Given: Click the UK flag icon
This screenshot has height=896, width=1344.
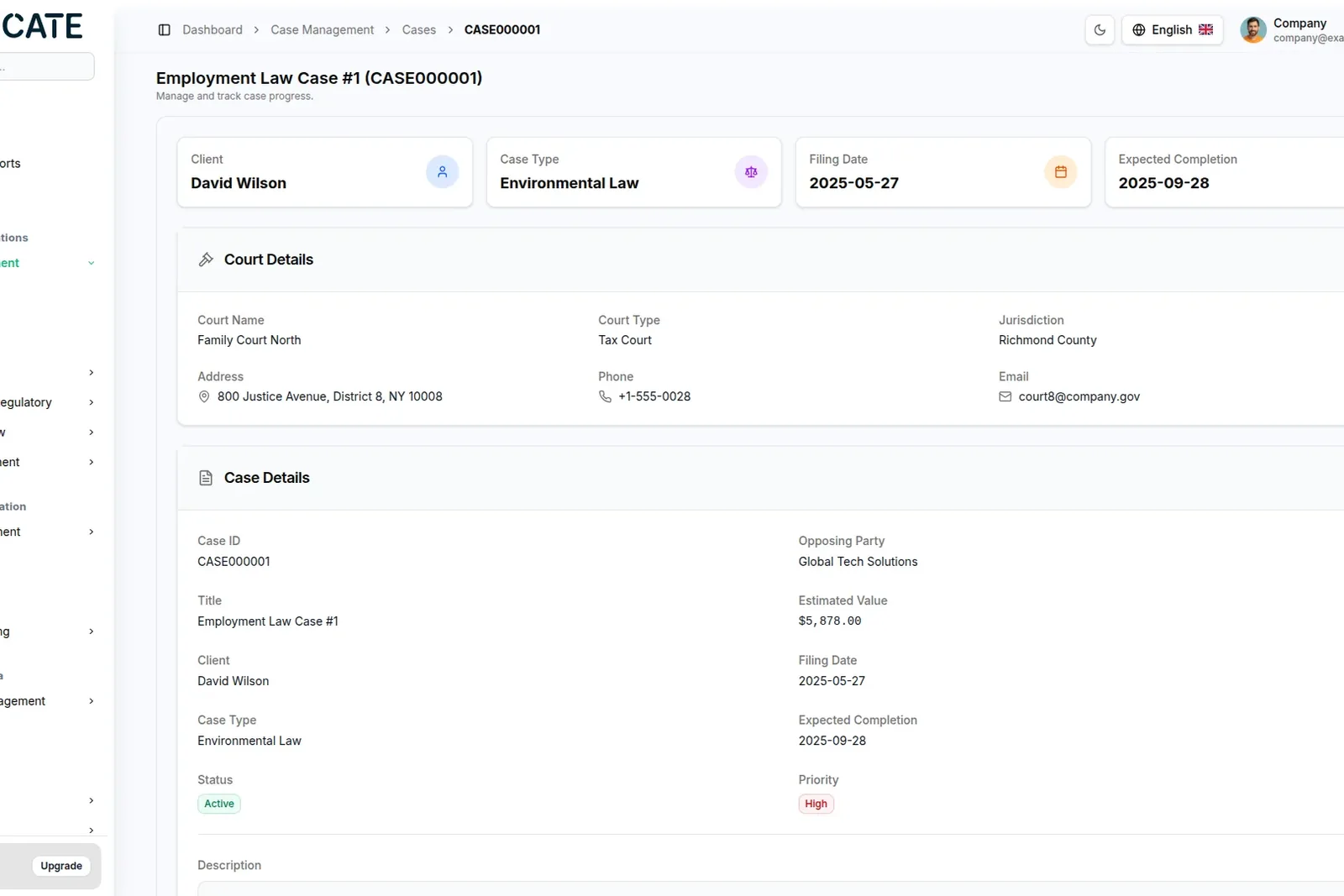Looking at the screenshot, I should click(x=1205, y=30).
